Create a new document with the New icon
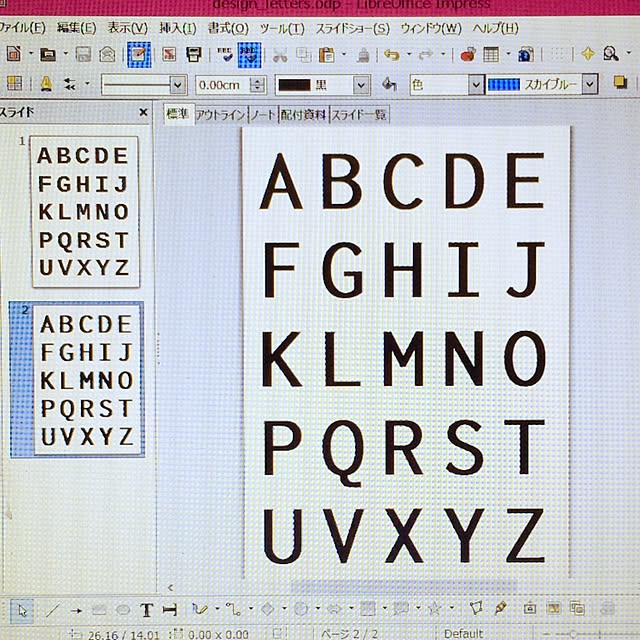Screen dimensions: 640x640 click(13, 53)
